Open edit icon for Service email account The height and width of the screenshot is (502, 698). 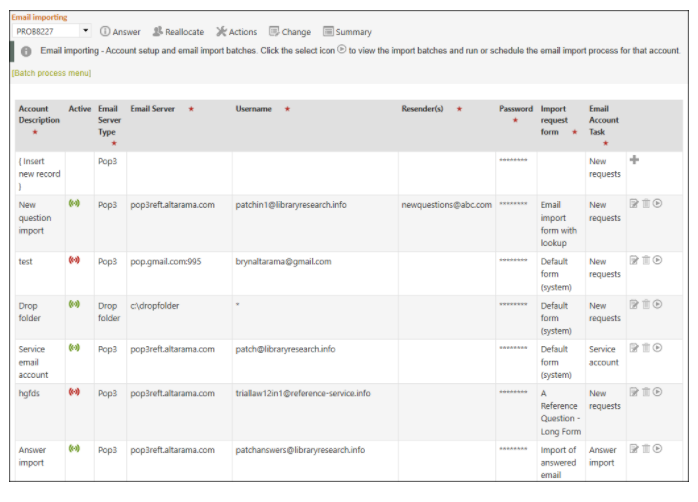point(634,348)
